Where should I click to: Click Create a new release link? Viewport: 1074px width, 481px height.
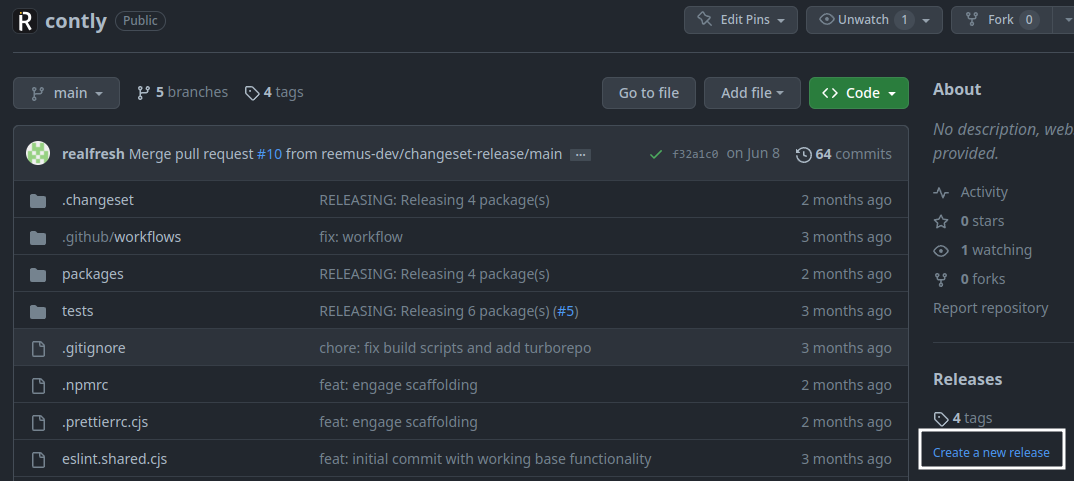(991, 452)
